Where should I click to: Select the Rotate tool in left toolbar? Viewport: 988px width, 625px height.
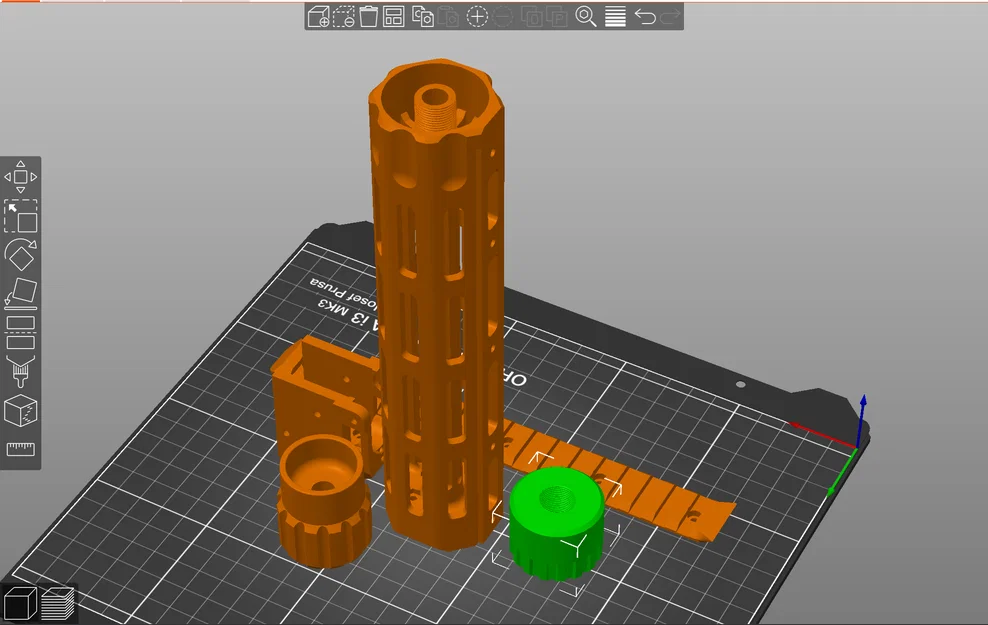click(20, 255)
